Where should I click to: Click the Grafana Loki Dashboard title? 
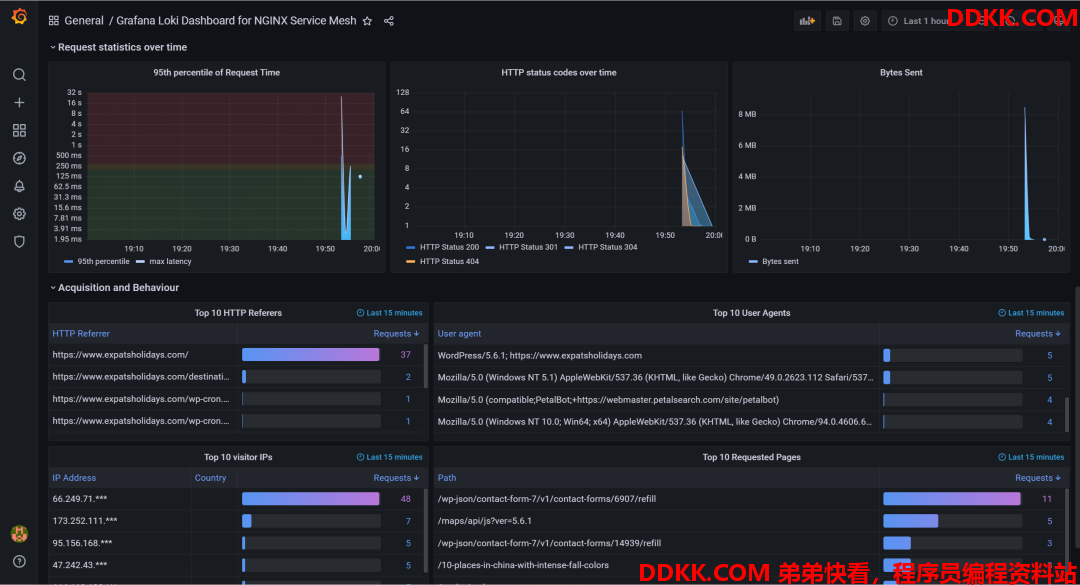(x=236, y=21)
